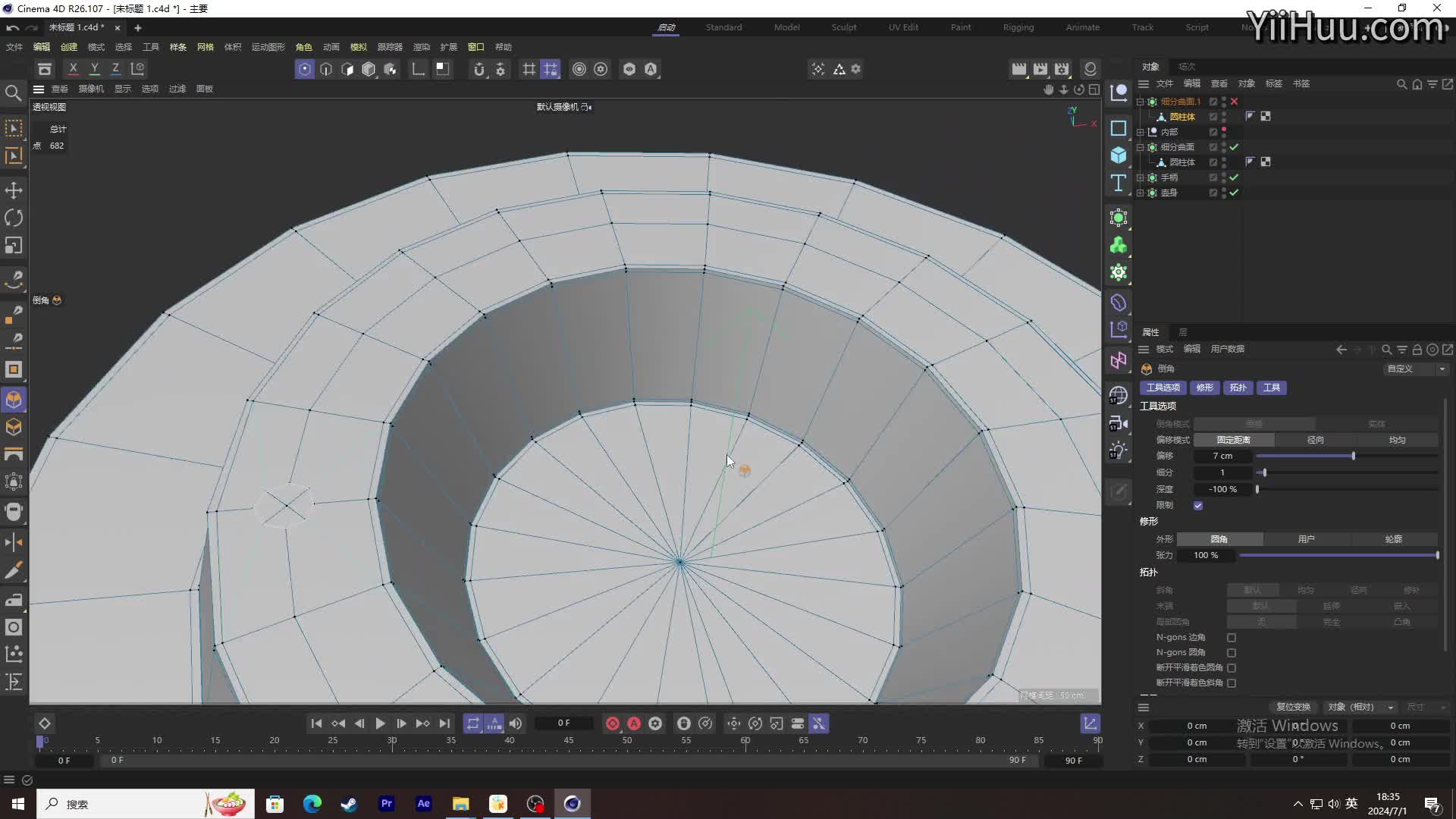Enable snap magnet icon
This screenshot has width=1456, height=819.
479,69
